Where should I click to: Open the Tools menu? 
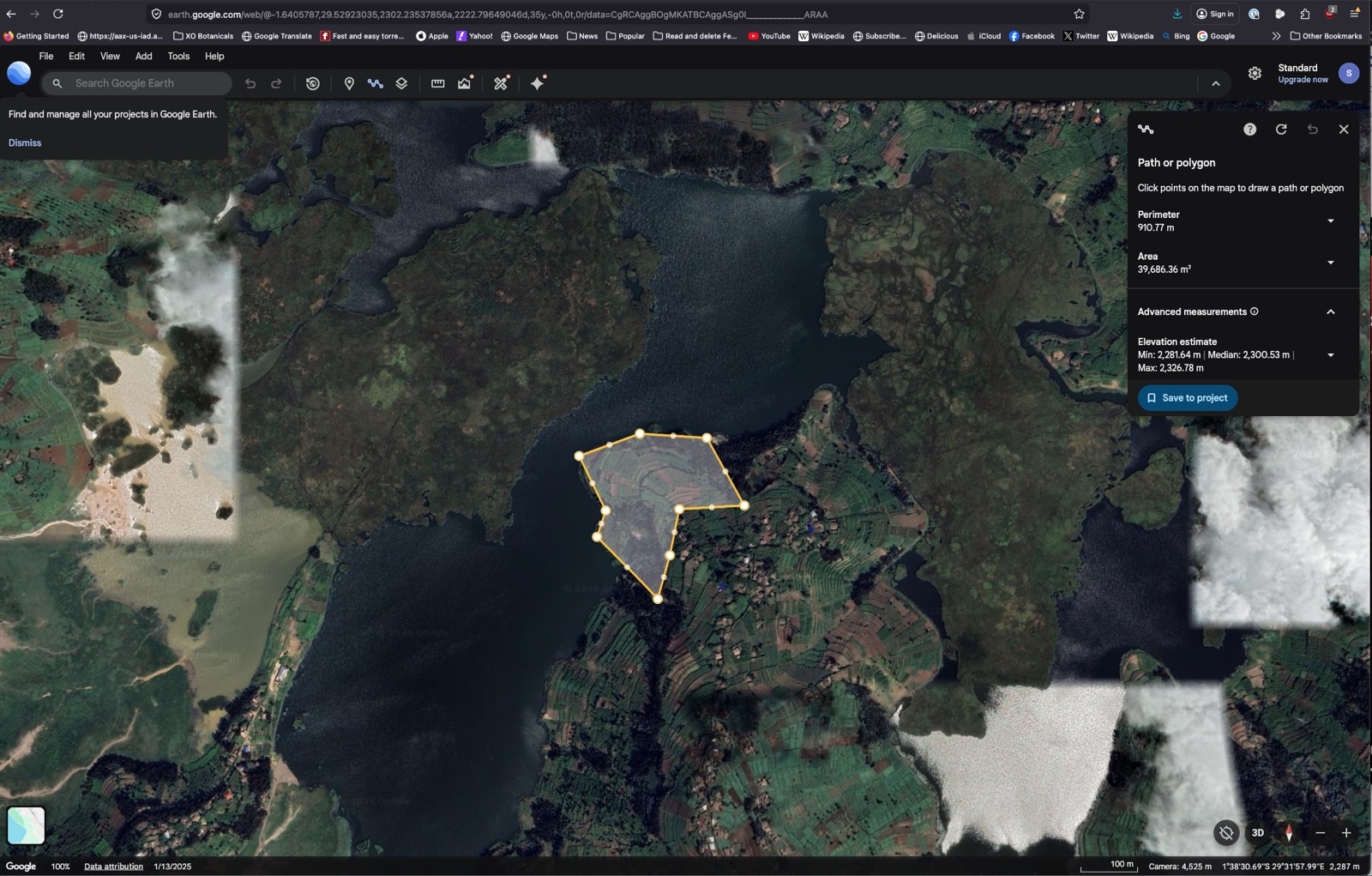pyautogui.click(x=178, y=56)
